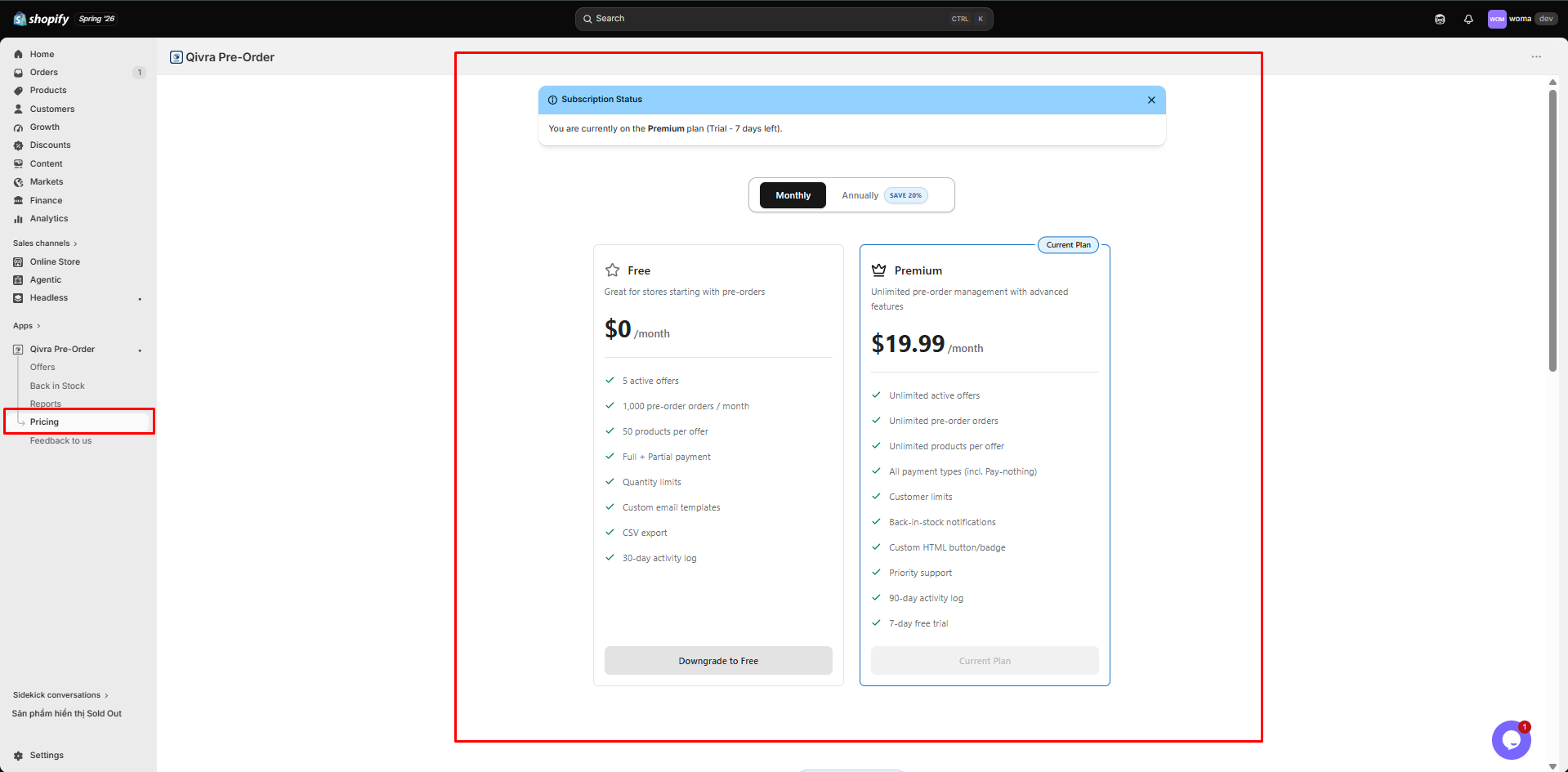The height and width of the screenshot is (772, 1568).
Task: Click "Custom email templates" feature
Action: click(672, 507)
